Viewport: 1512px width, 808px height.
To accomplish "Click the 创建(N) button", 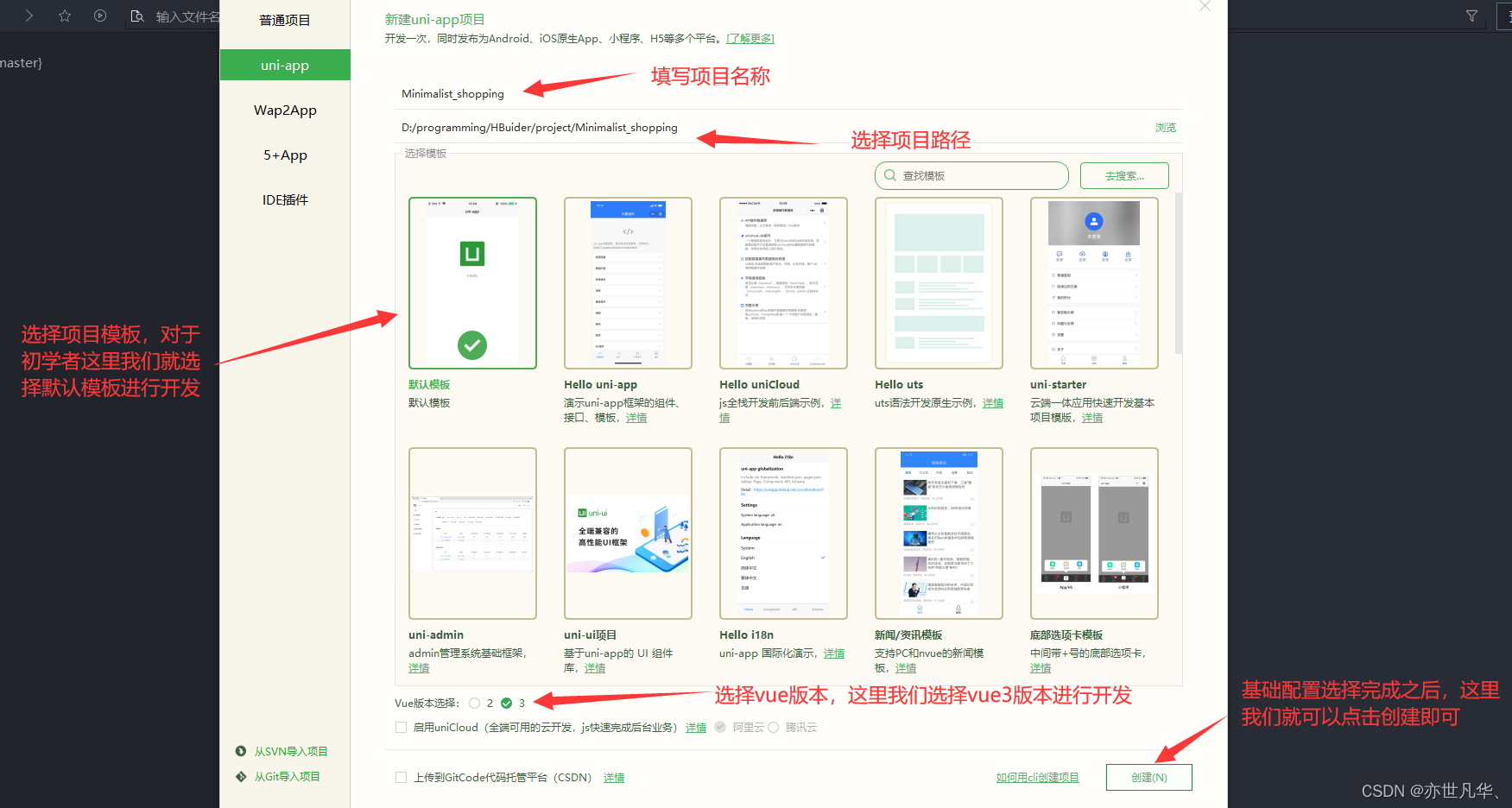I will pyautogui.click(x=1149, y=777).
